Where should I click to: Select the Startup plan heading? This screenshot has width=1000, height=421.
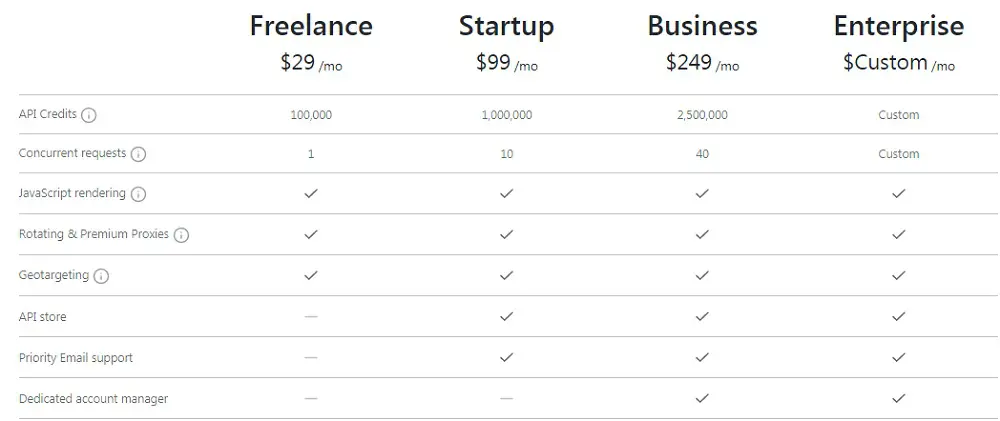point(506,27)
